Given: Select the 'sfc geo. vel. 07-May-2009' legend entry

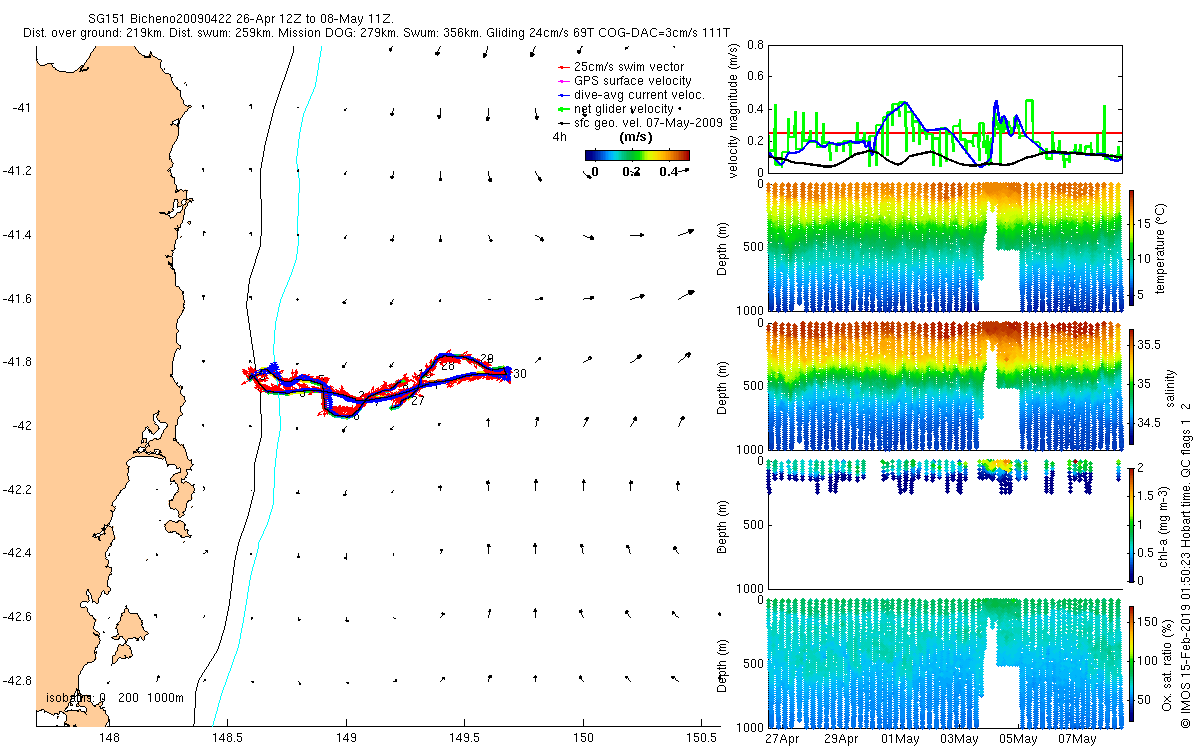Looking at the screenshot, I should click(639, 121).
